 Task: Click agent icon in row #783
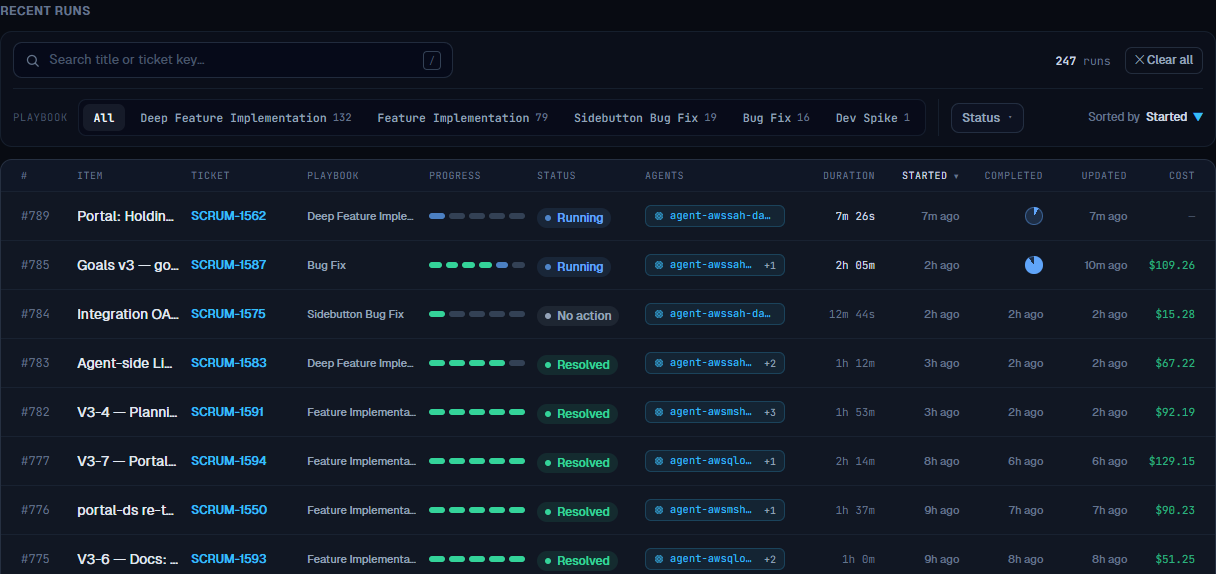click(x=659, y=362)
